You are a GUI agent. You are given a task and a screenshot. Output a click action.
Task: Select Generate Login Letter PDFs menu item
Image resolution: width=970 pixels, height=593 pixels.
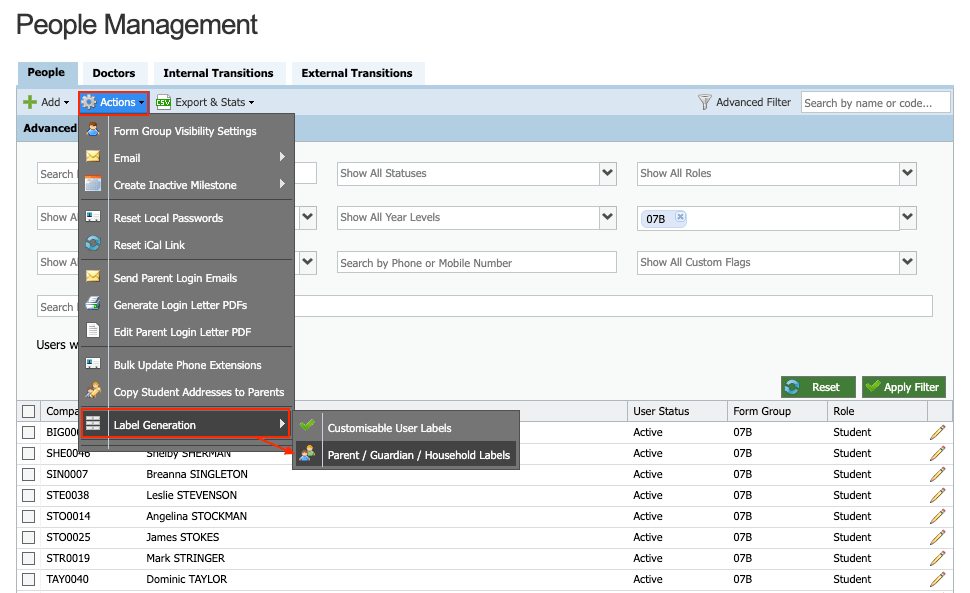coord(186,305)
